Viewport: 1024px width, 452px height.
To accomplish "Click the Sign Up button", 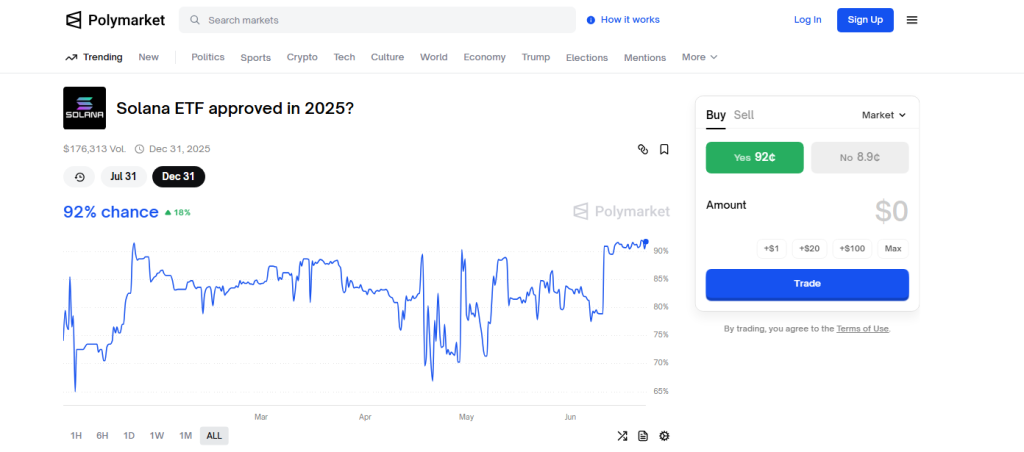I will point(864,20).
